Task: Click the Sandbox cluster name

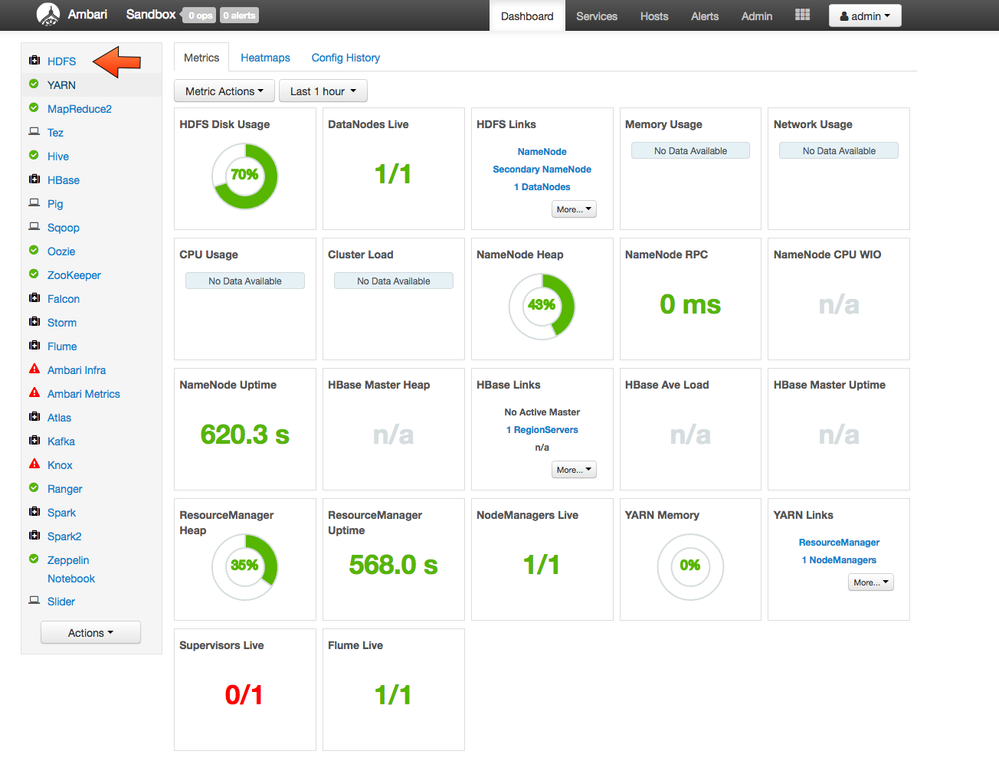Action: click(x=150, y=14)
